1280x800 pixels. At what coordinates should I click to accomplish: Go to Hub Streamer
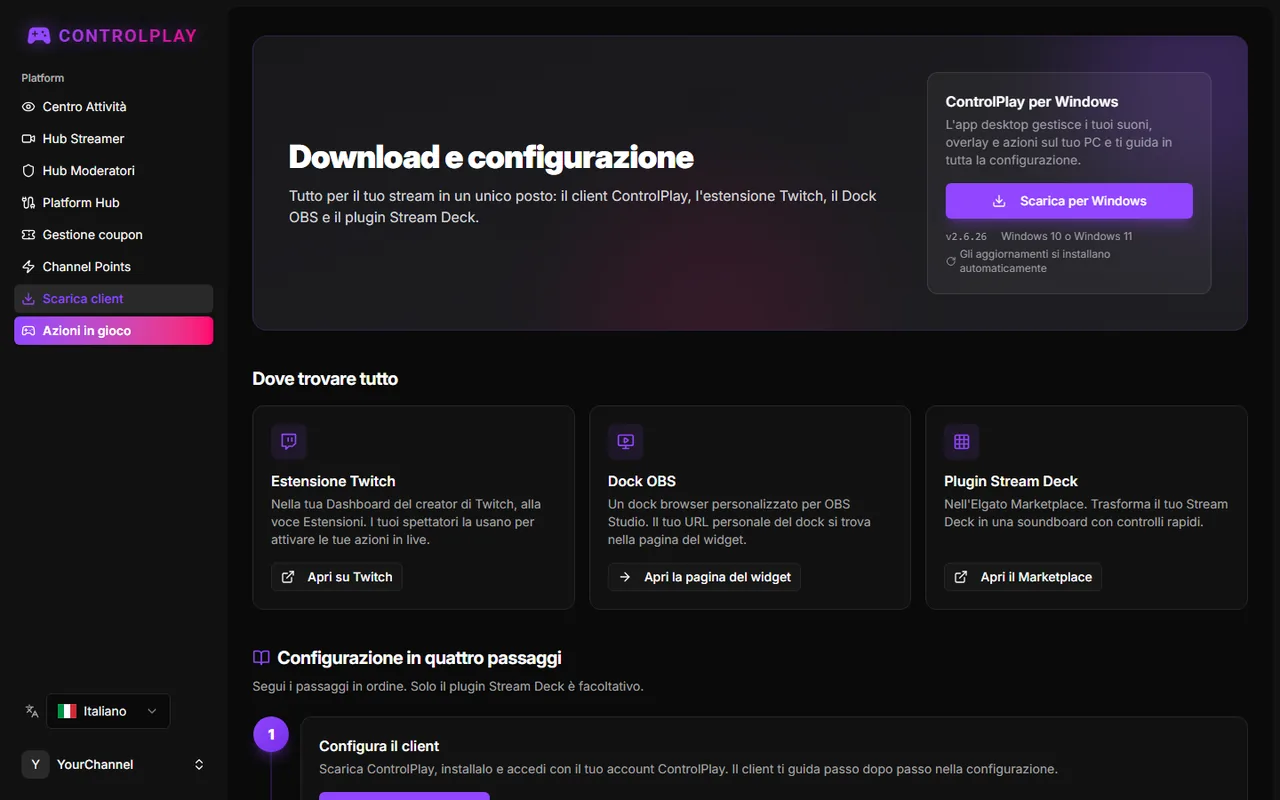pos(113,139)
